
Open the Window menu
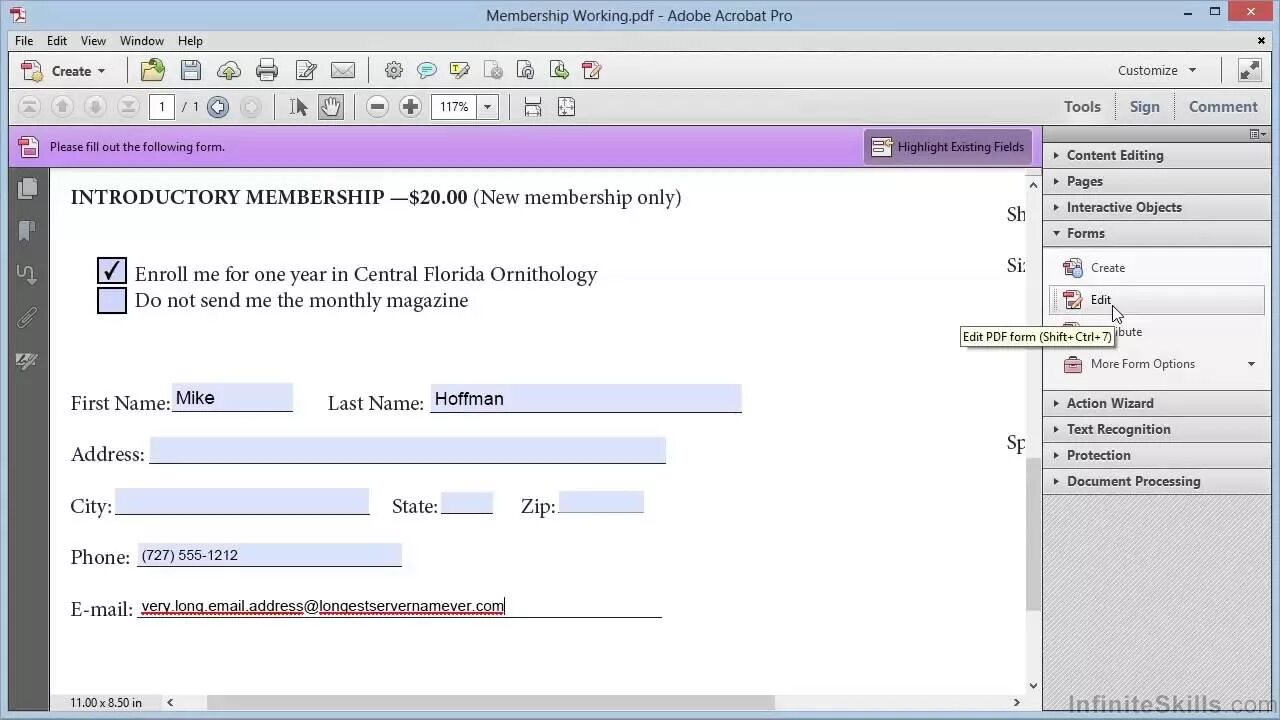click(142, 41)
